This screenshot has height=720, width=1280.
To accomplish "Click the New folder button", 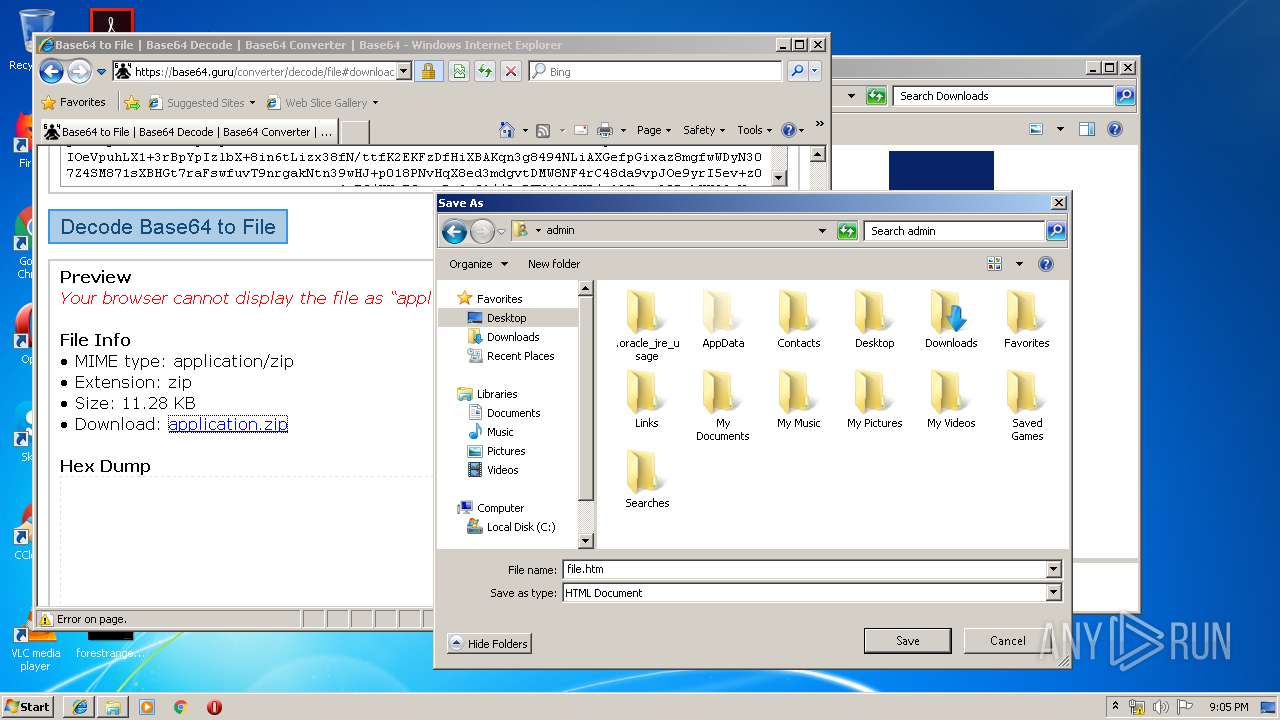I will click(x=554, y=264).
